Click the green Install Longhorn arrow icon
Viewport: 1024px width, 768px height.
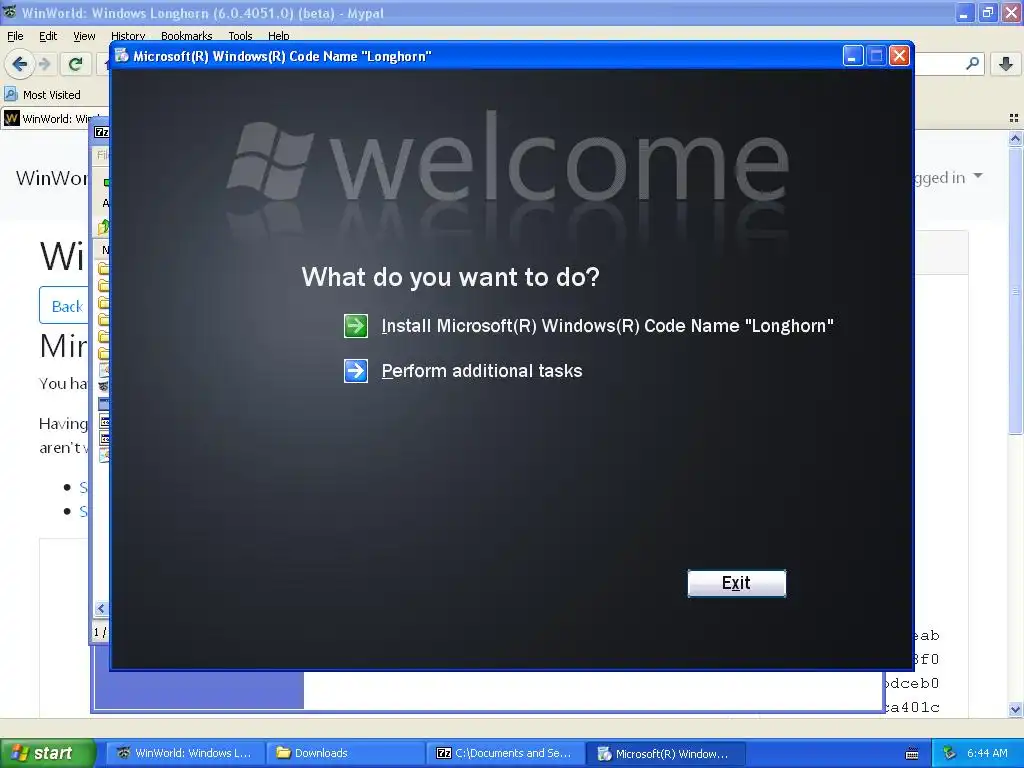click(x=356, y=325)
